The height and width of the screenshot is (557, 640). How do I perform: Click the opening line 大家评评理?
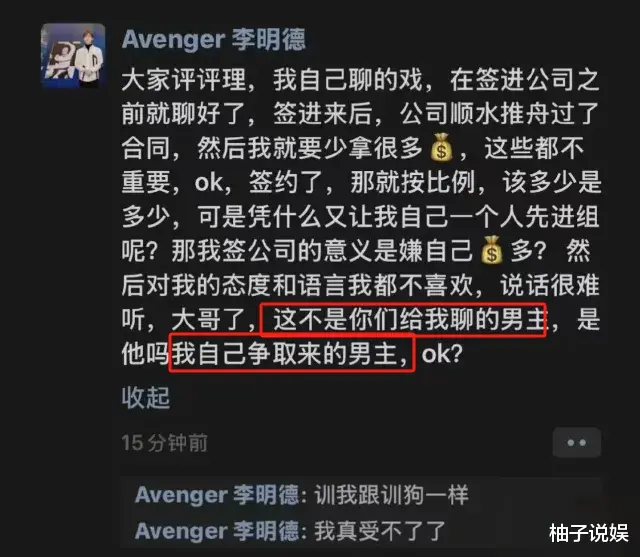click(184, 80)
